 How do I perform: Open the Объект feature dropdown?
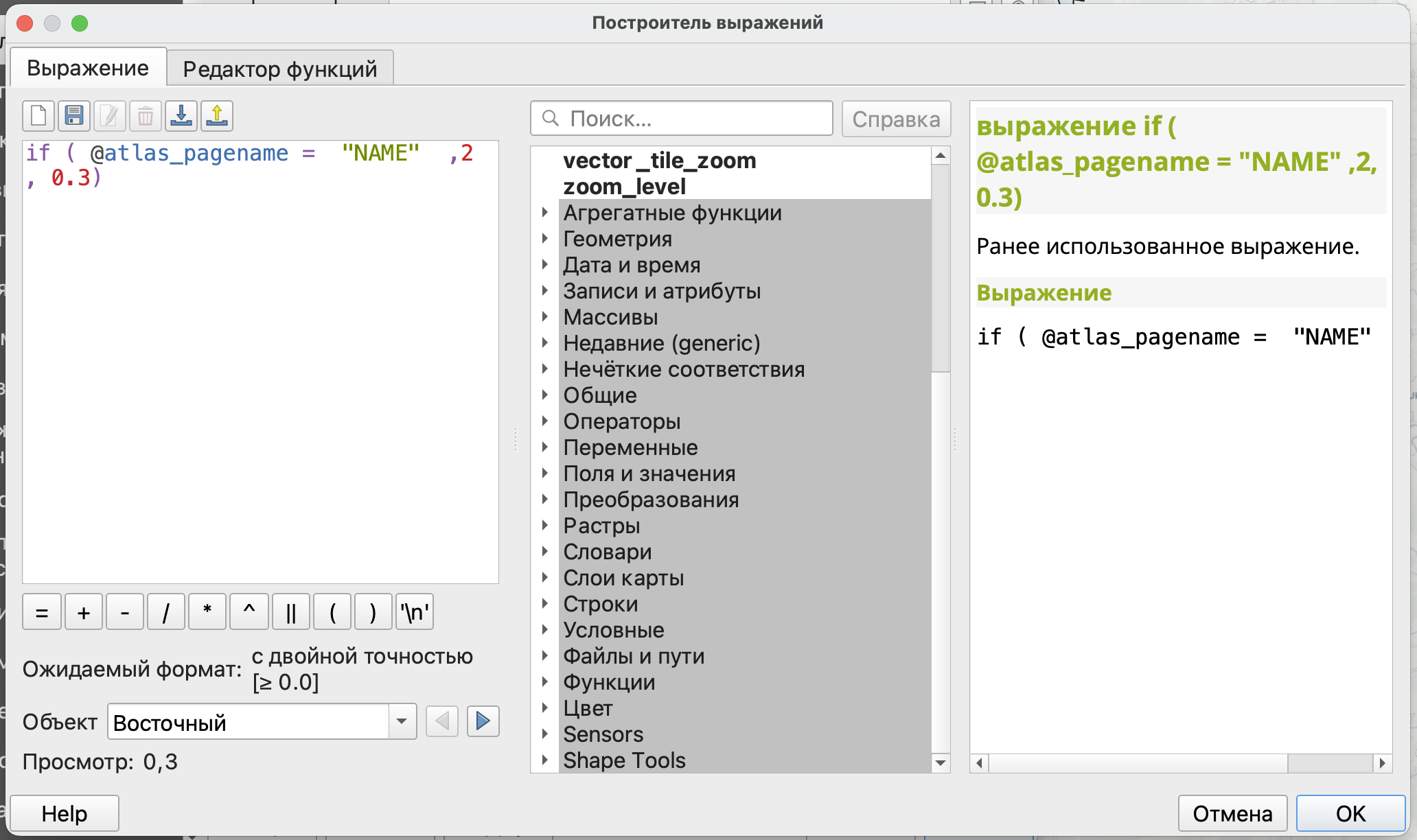[x=402, y=721]
